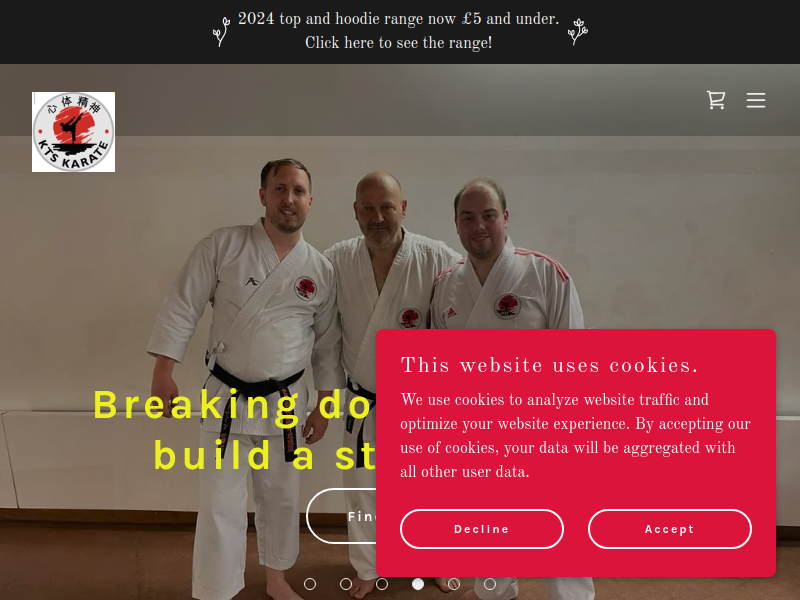Click the active filled fourth slide dot
Image resolution: width=800 pixels, height=600 pixels.
[x=418, y=584]
